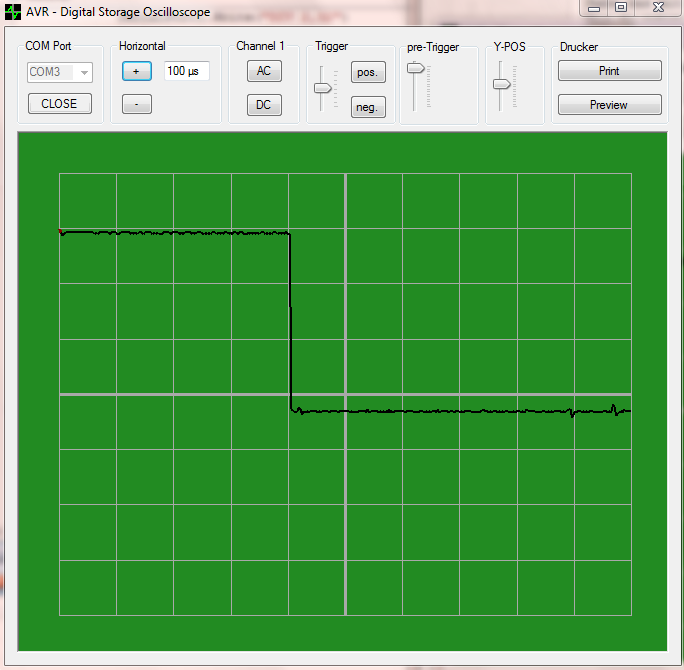Click the 100 µs timebase field
Screen dimensions: 684x670
[186, 71]
